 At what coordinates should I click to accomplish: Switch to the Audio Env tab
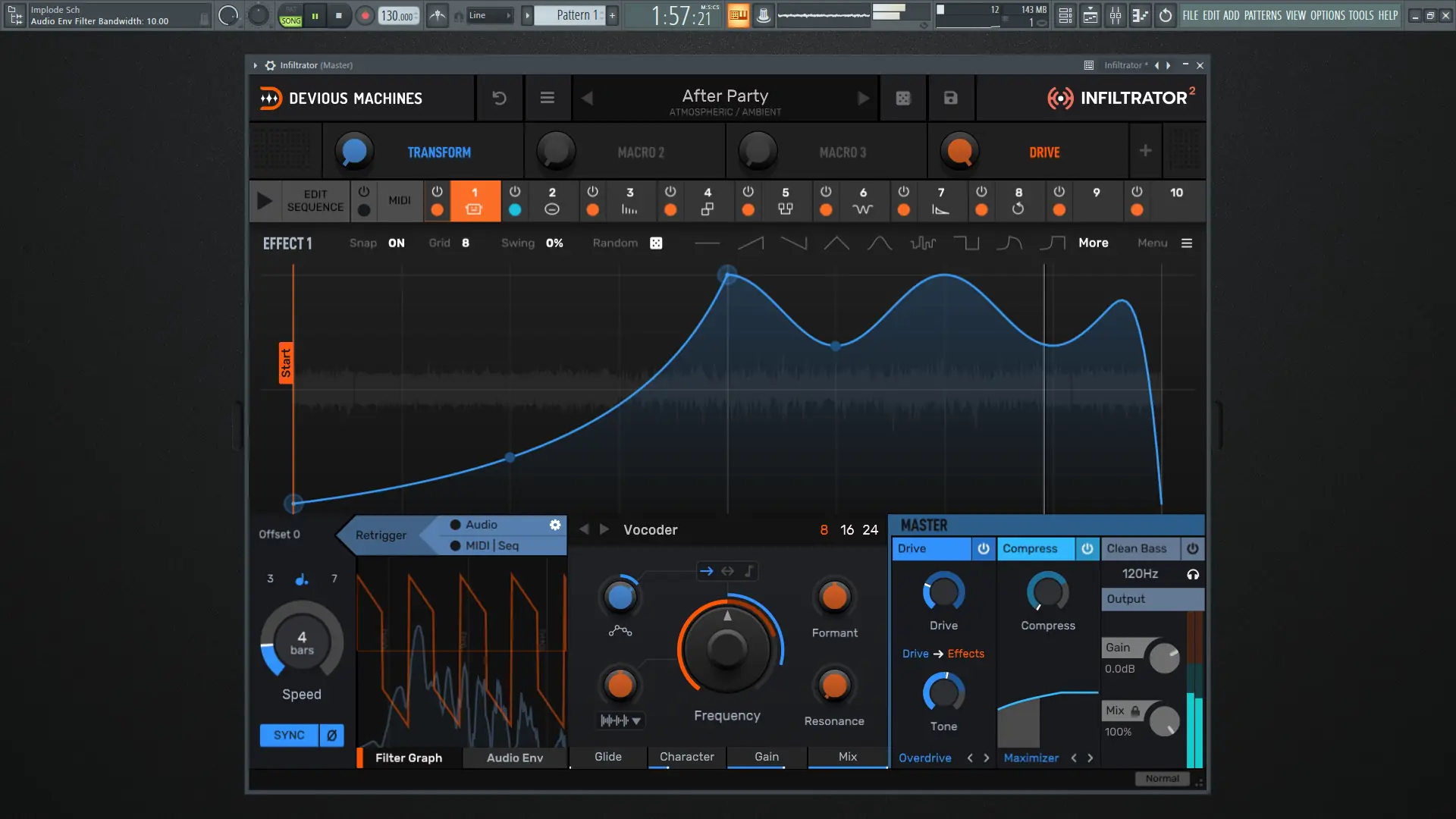(514, 758)
